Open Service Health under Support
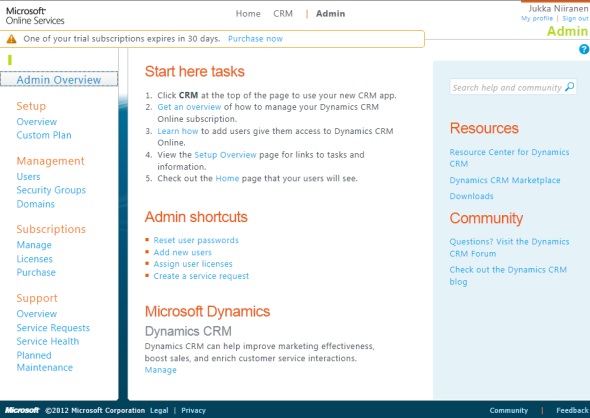 (x=48, y=341)
